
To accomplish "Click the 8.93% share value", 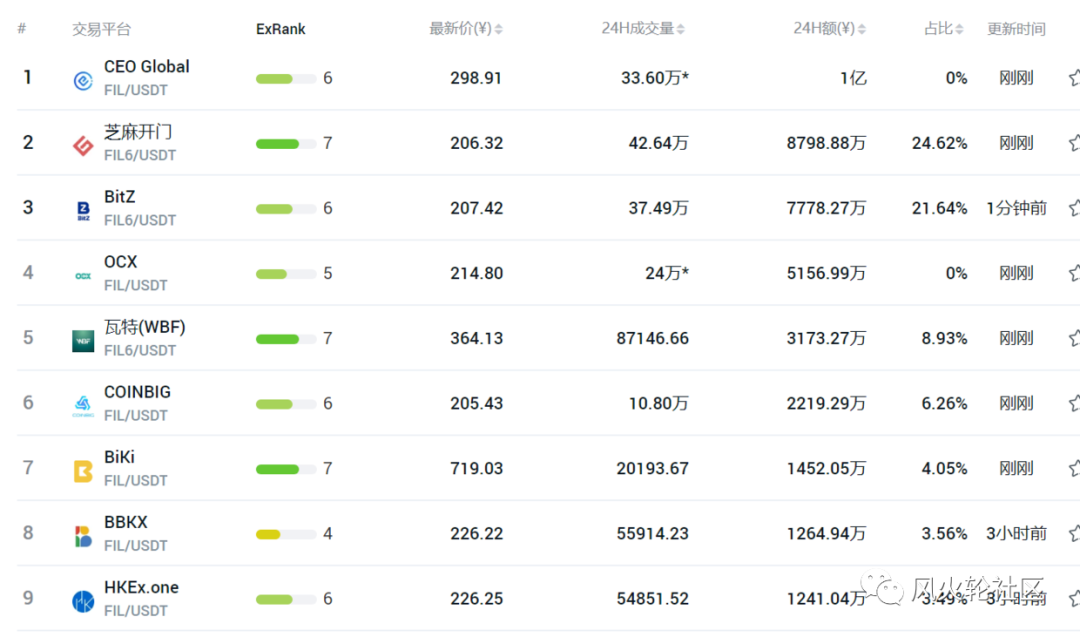I will click(x=944, y=338).
